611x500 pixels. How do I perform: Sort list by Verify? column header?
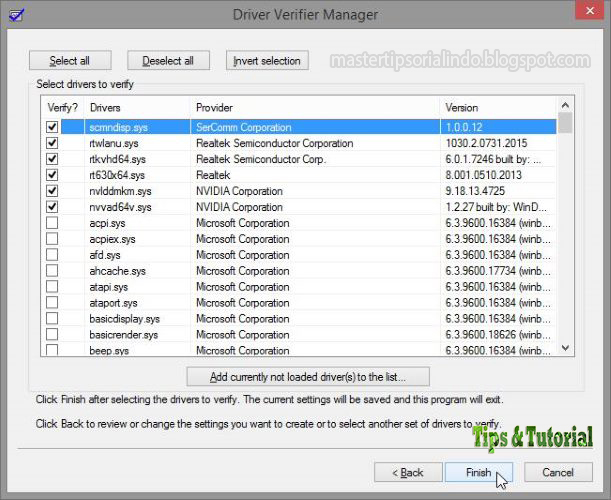pos(62,108)
